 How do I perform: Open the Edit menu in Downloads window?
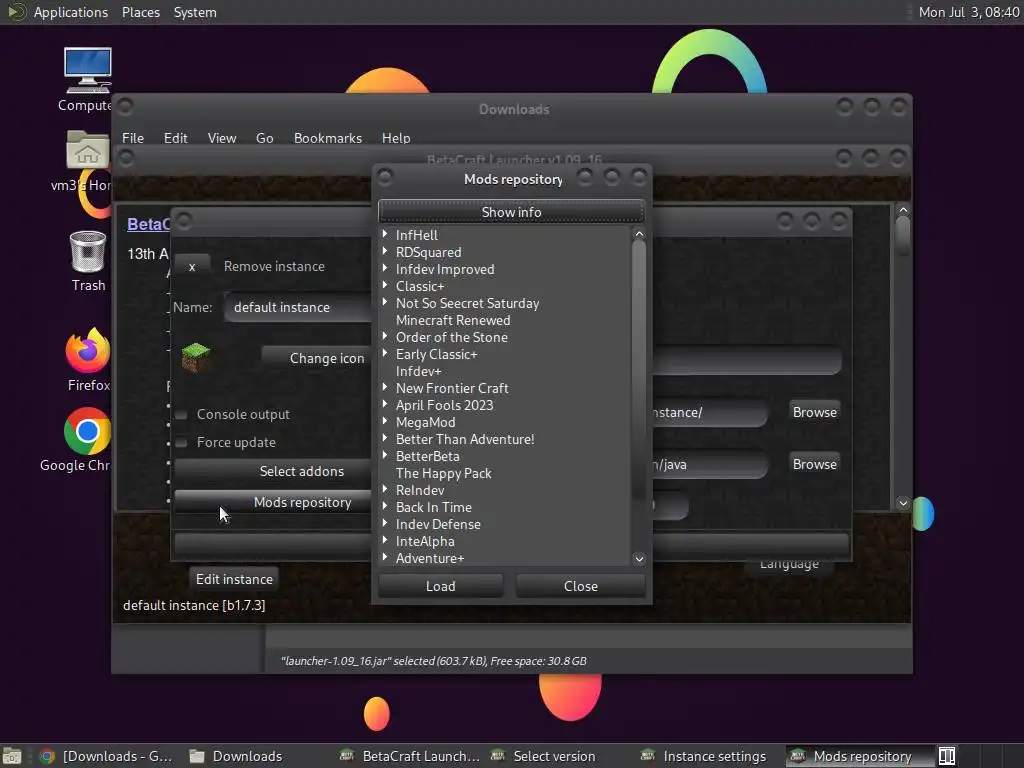pos(175,138)
